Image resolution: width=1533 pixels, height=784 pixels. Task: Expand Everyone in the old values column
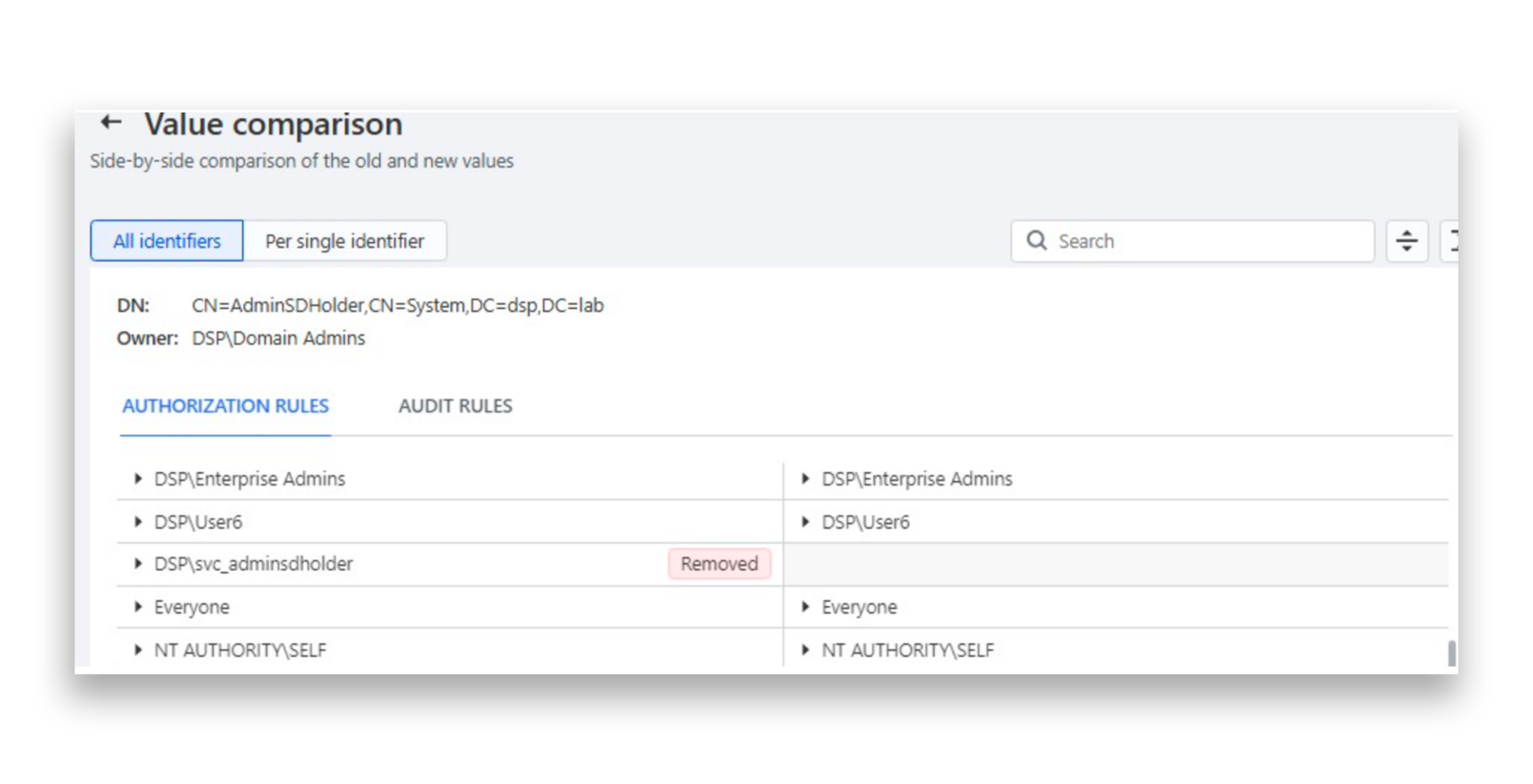(137, 607)
